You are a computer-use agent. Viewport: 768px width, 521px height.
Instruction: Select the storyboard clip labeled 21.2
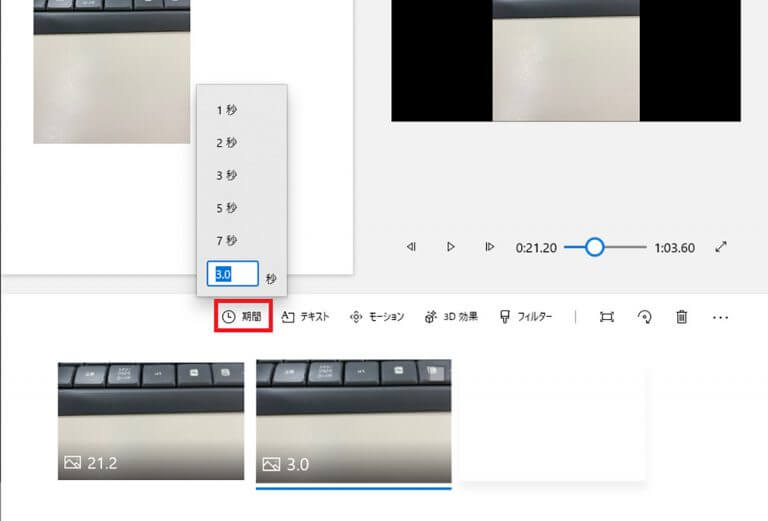click(151, 421)
